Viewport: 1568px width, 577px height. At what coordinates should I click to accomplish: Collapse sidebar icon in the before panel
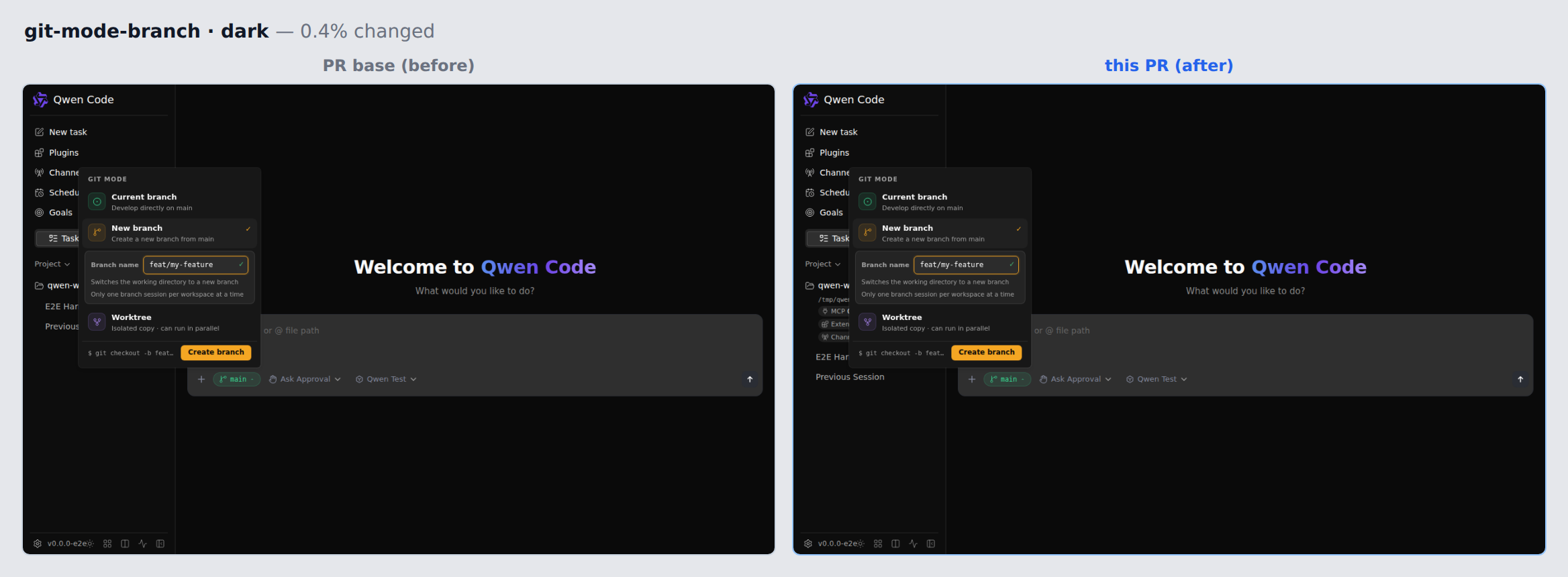tap(160, 543)
